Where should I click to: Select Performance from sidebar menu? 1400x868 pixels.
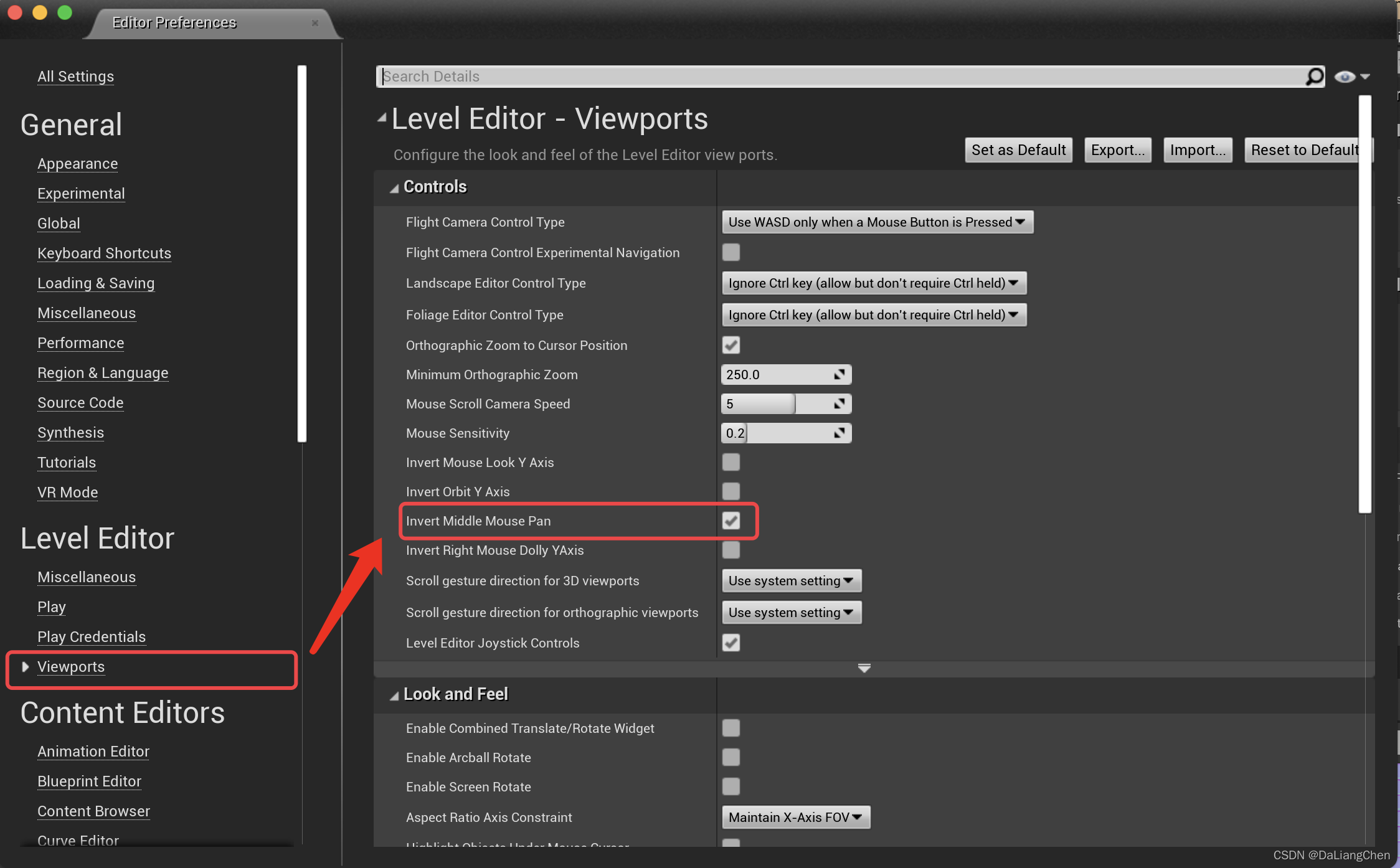coord(81,342)
